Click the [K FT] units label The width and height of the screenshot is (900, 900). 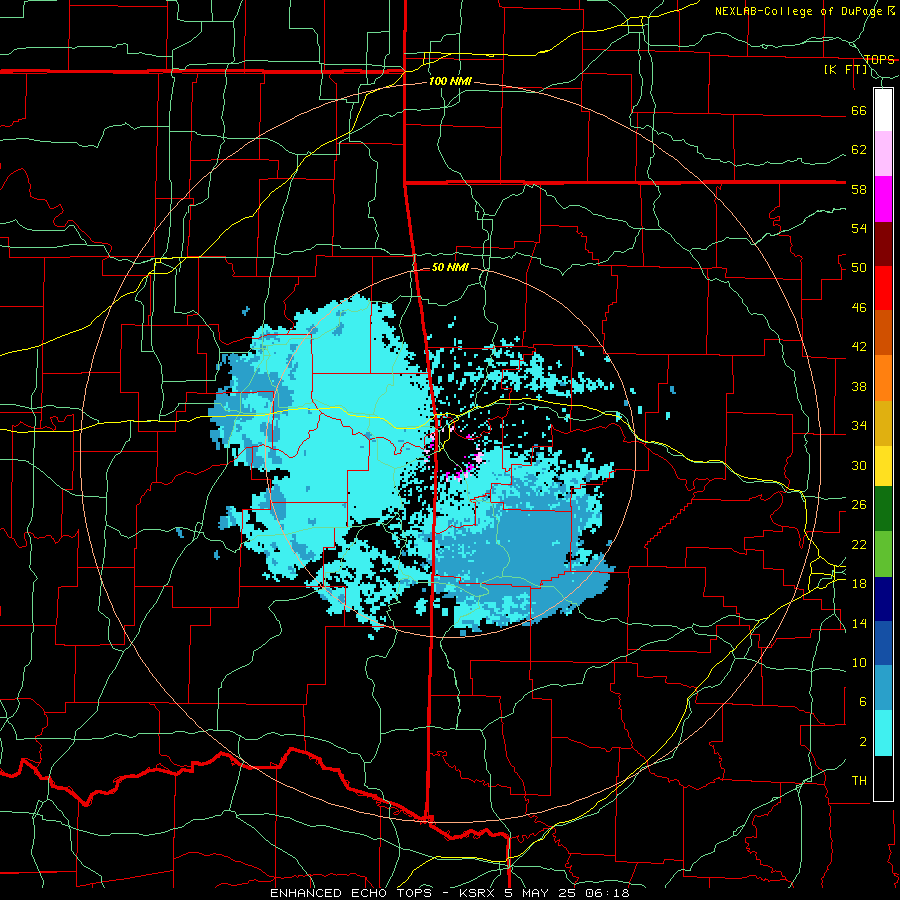[845, 70]
